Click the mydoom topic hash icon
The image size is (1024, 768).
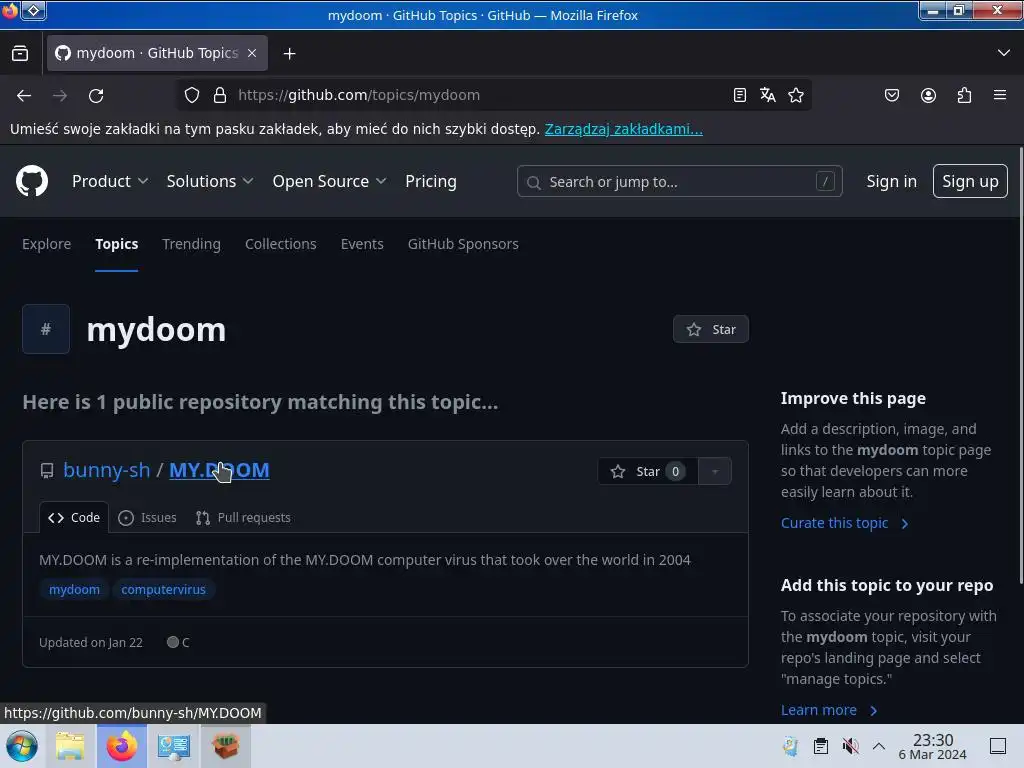coord(46,329)
